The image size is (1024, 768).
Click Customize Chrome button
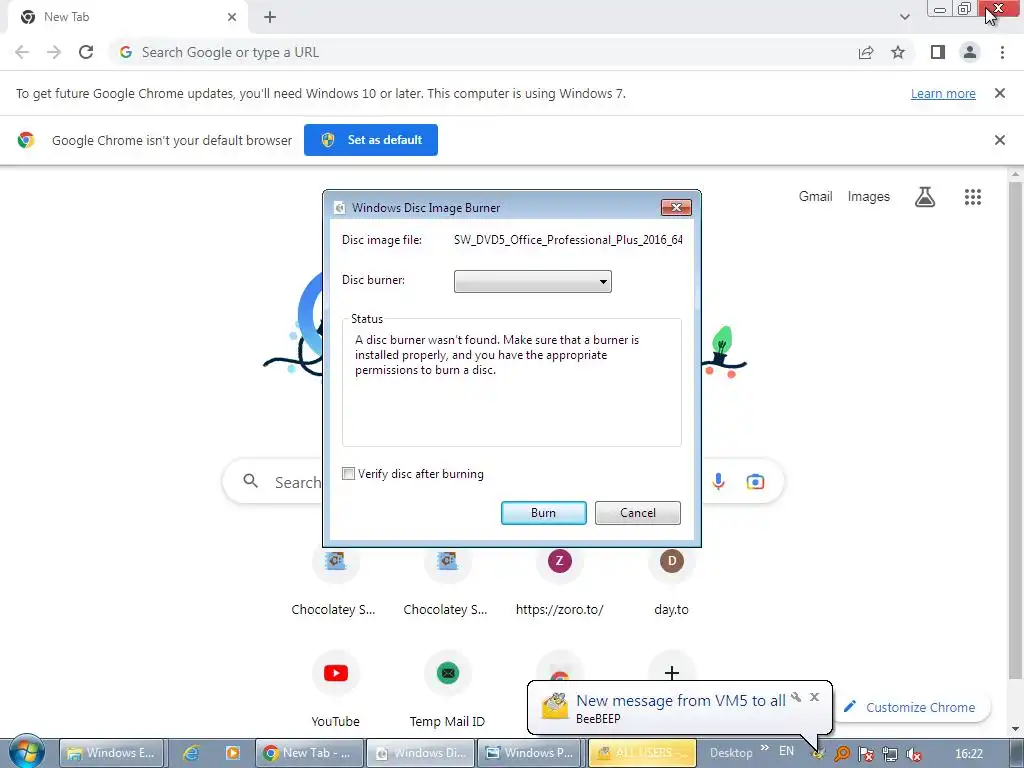(x=912, y=707)
